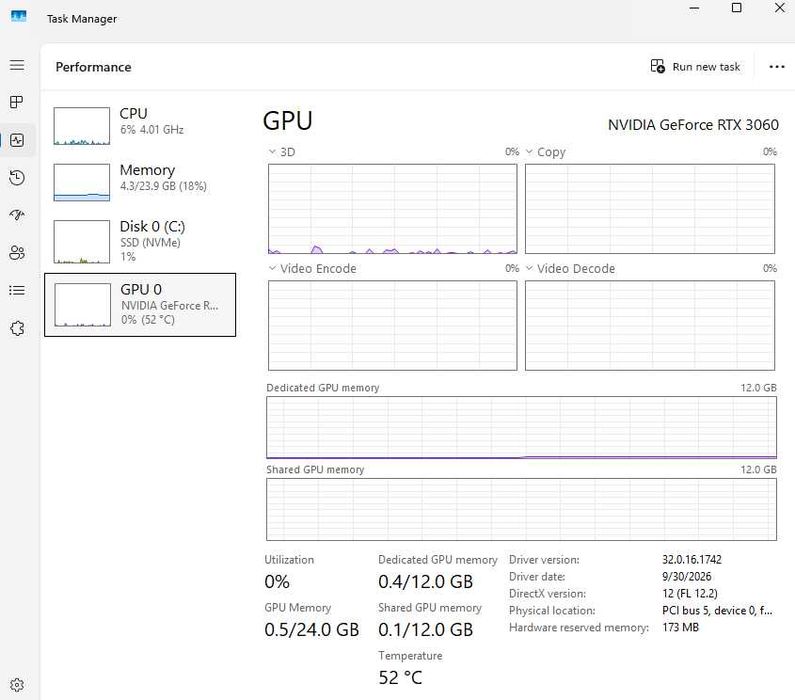This screenshot has height=700, width=795.
Task: Click the 173 MB hardware reserved value
Action: coord(680,628)
